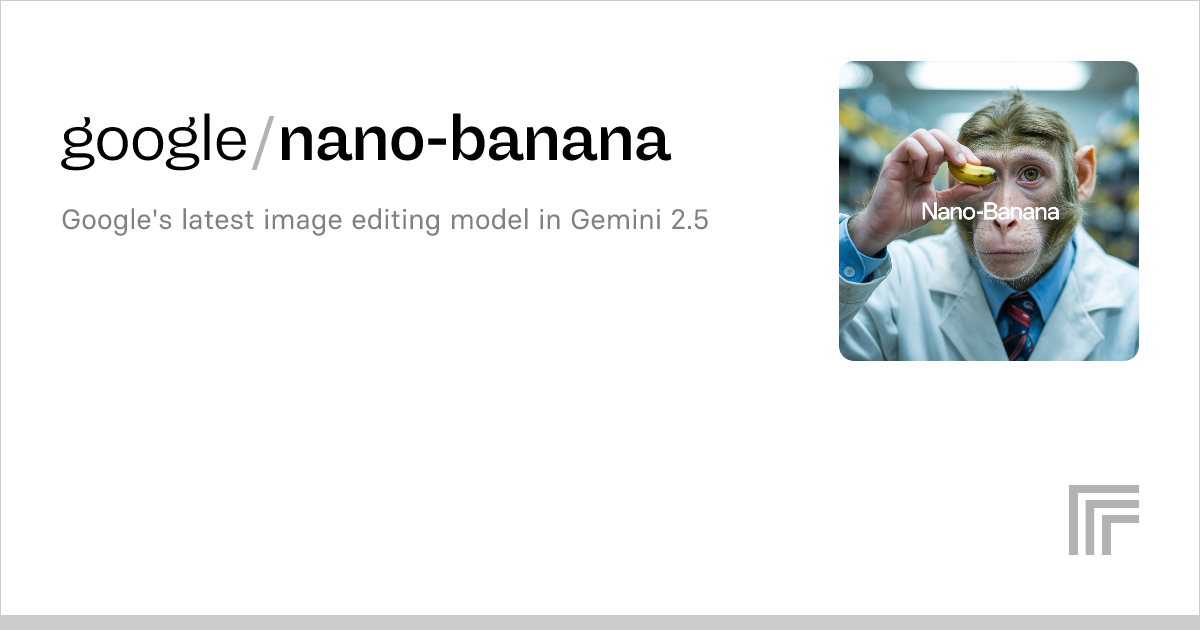The height and width of the screenshot is (630, 1200).
Task: Click the gray bar along the bottom
Action: [600, 622]
